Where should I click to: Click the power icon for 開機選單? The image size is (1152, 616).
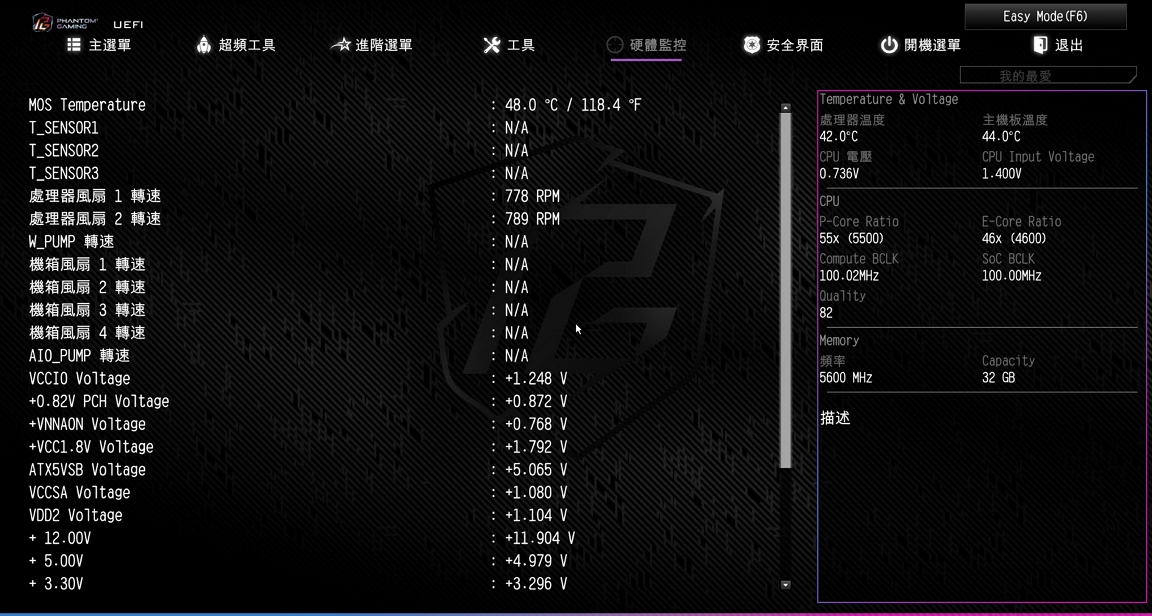[889, 45]
